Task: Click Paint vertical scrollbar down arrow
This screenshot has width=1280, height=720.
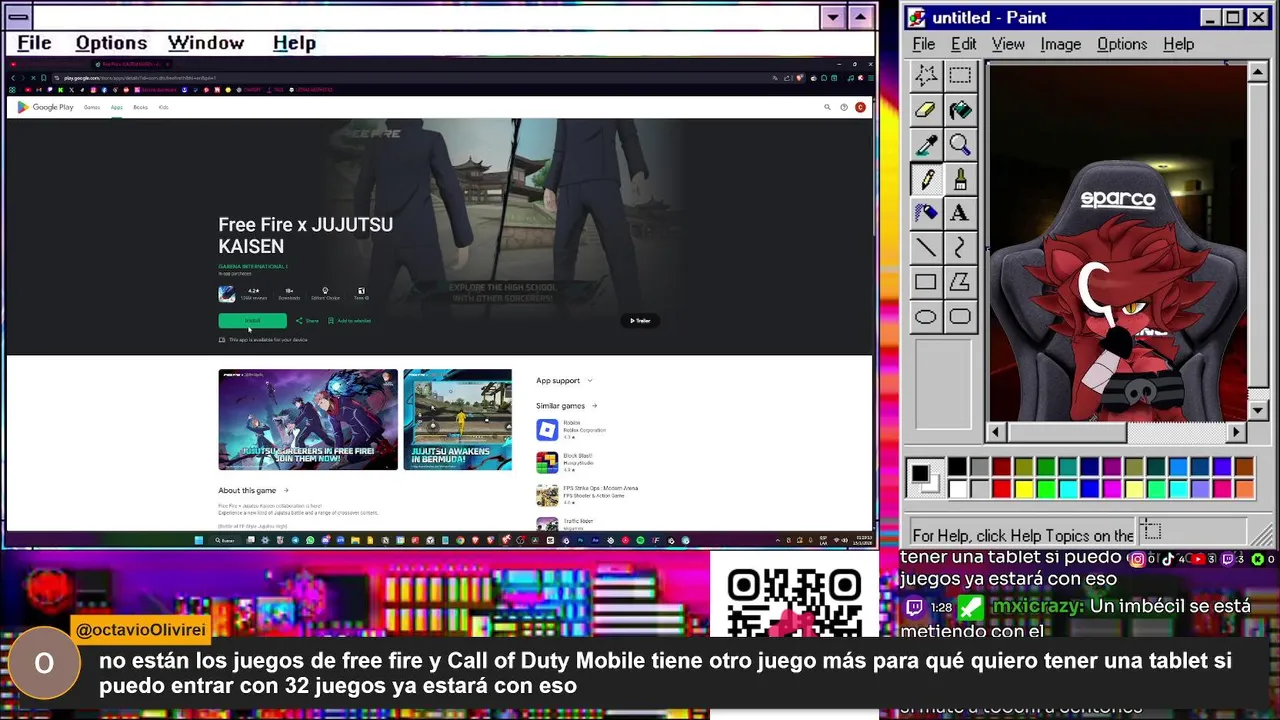Action: [x=1258, y=411]
